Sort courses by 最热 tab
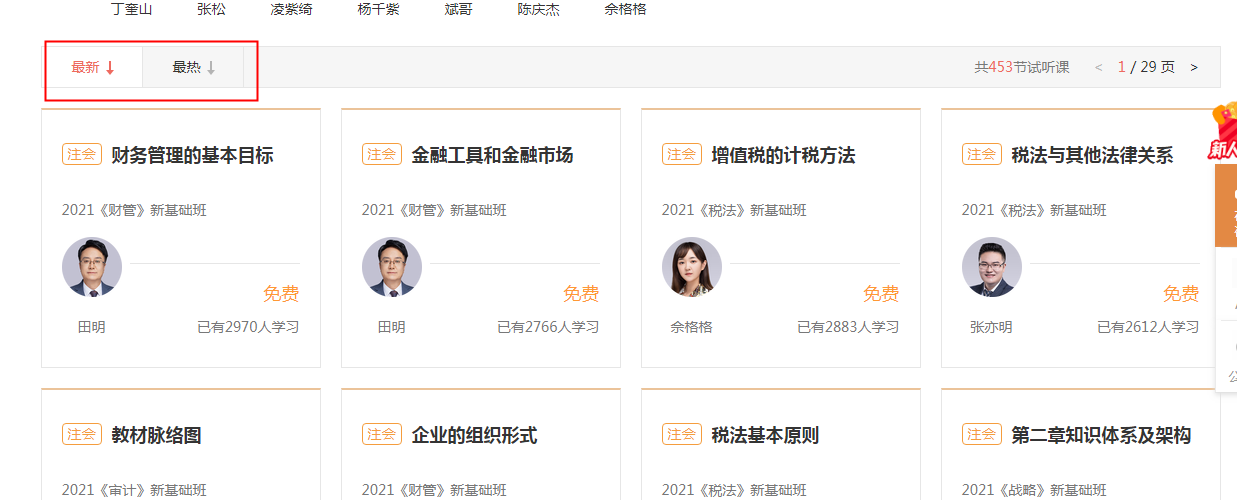 [x=193, y=68]
